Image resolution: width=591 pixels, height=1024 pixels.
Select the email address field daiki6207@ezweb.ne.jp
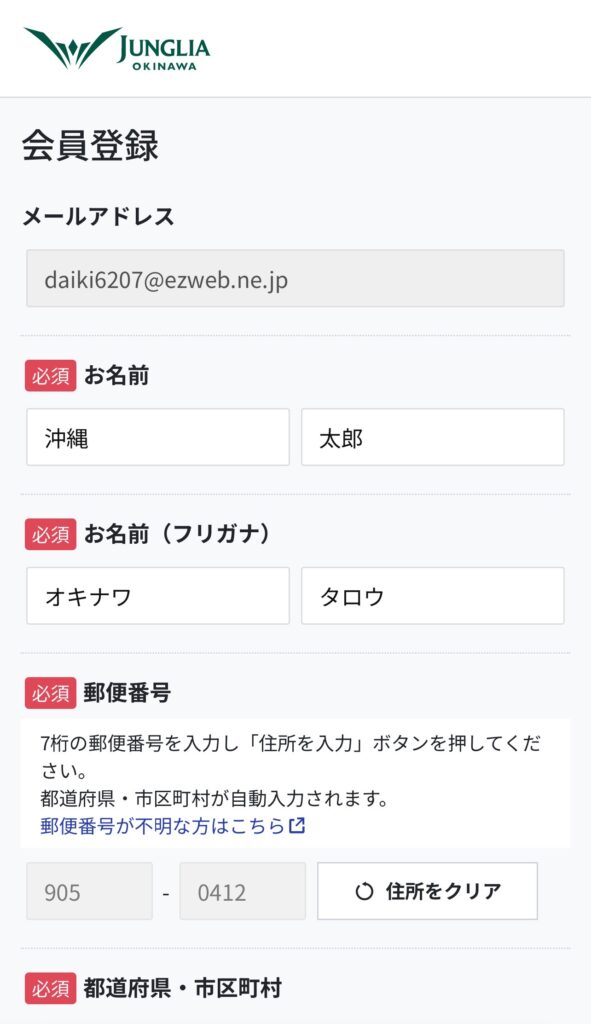click(x=295, y=278)
